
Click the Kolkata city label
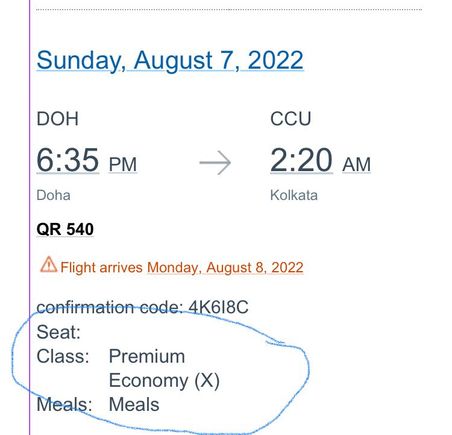pyautogui.click(x=294, y=195)
